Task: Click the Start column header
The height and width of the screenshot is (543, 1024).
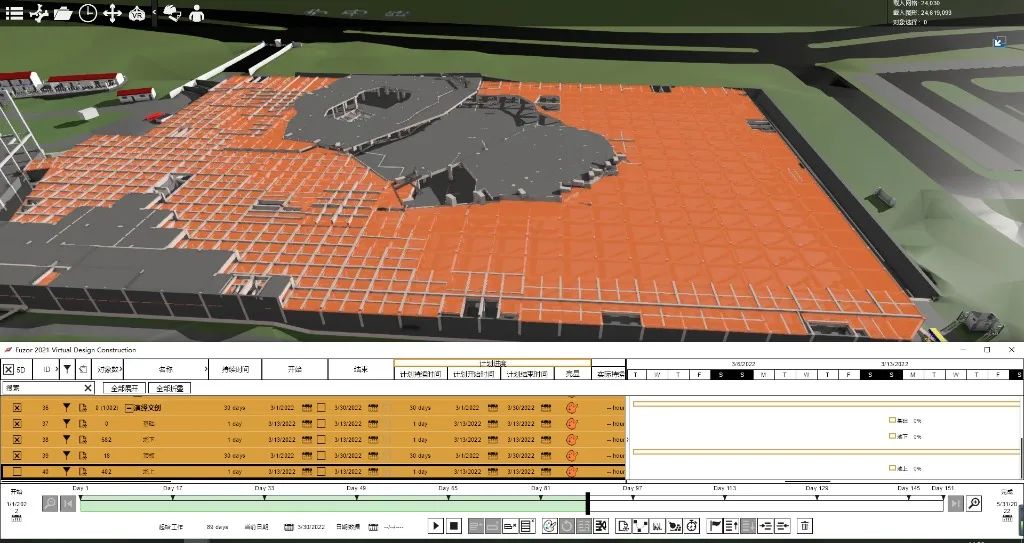Action: tap(295, 369)
